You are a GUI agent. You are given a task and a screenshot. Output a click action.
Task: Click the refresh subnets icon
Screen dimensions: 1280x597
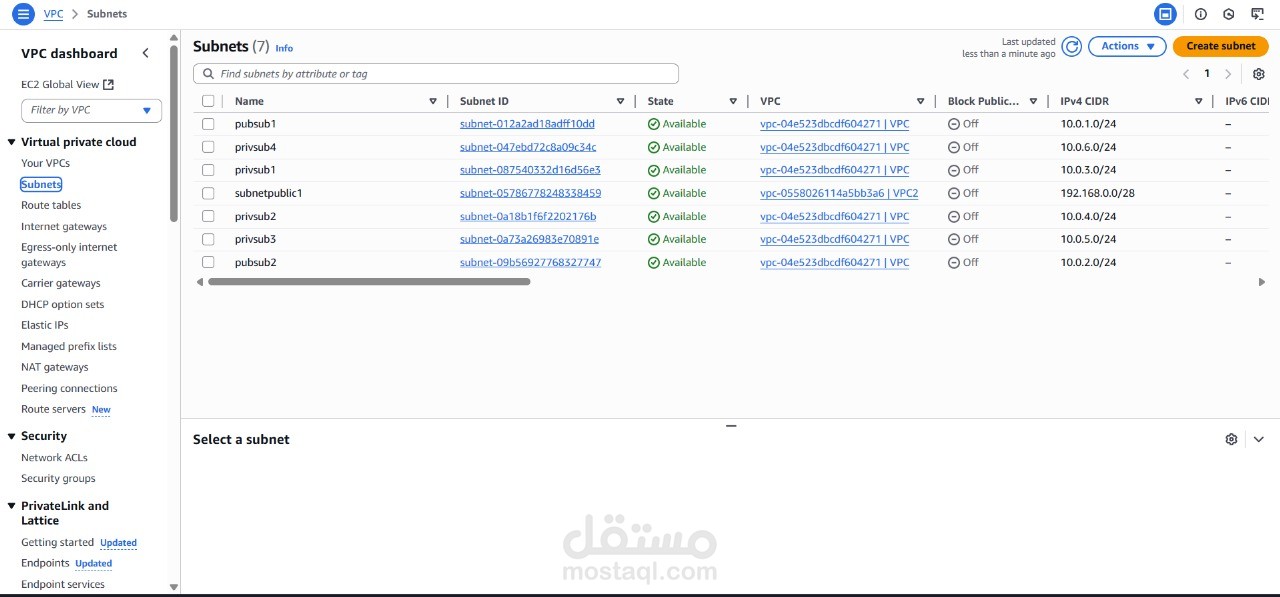(1072, 46)
